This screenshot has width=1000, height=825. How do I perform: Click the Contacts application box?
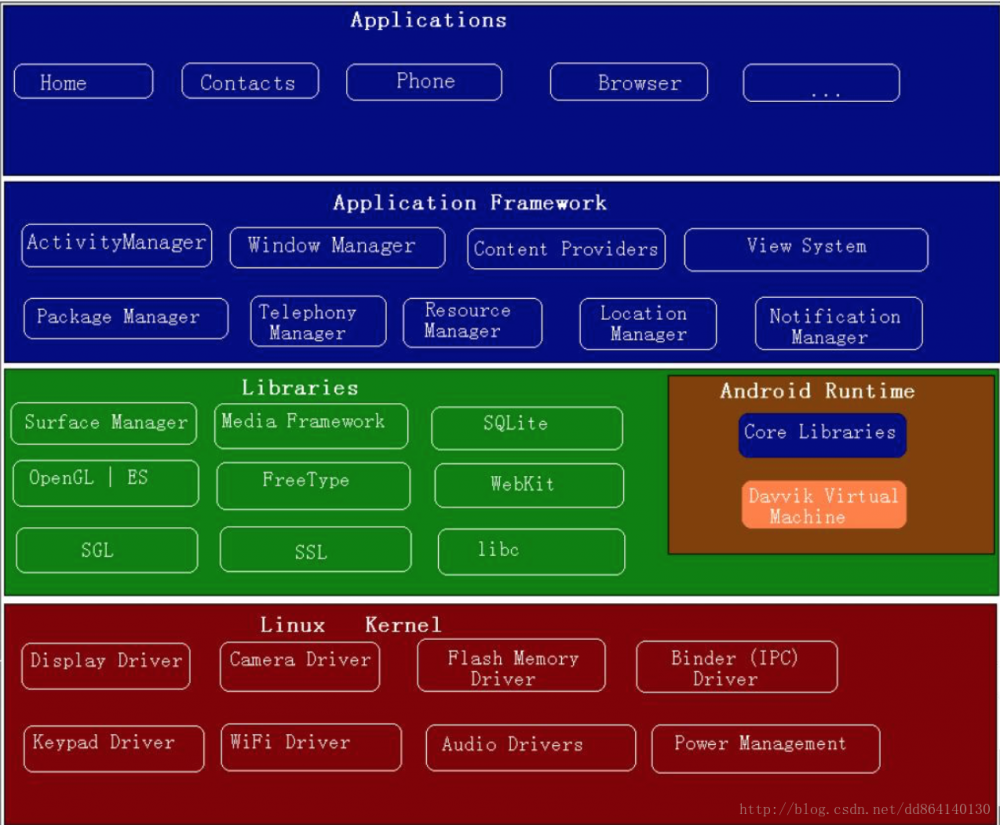[249, 82]
